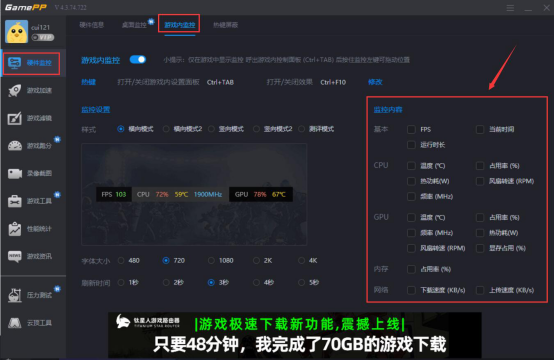Check GPU 温度 (℃) box
Image resolution: width=554 pixels, height=361 pixels.
[411, 218]
